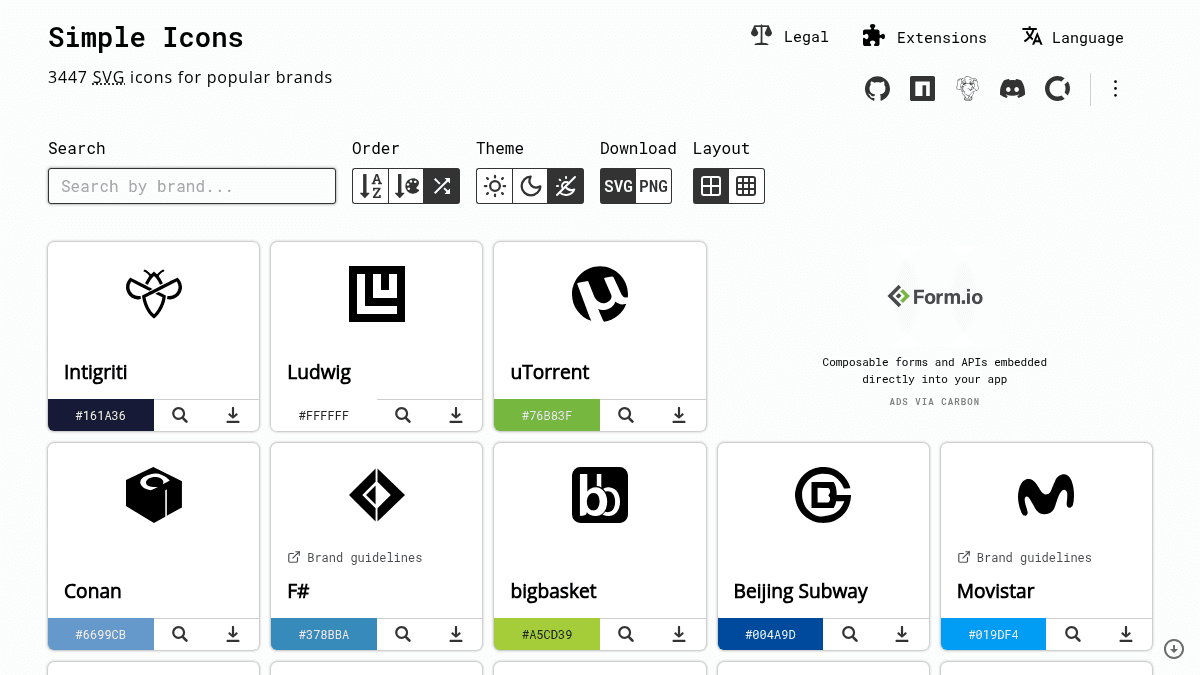Open the GitHub repository icon

(877, 89)
